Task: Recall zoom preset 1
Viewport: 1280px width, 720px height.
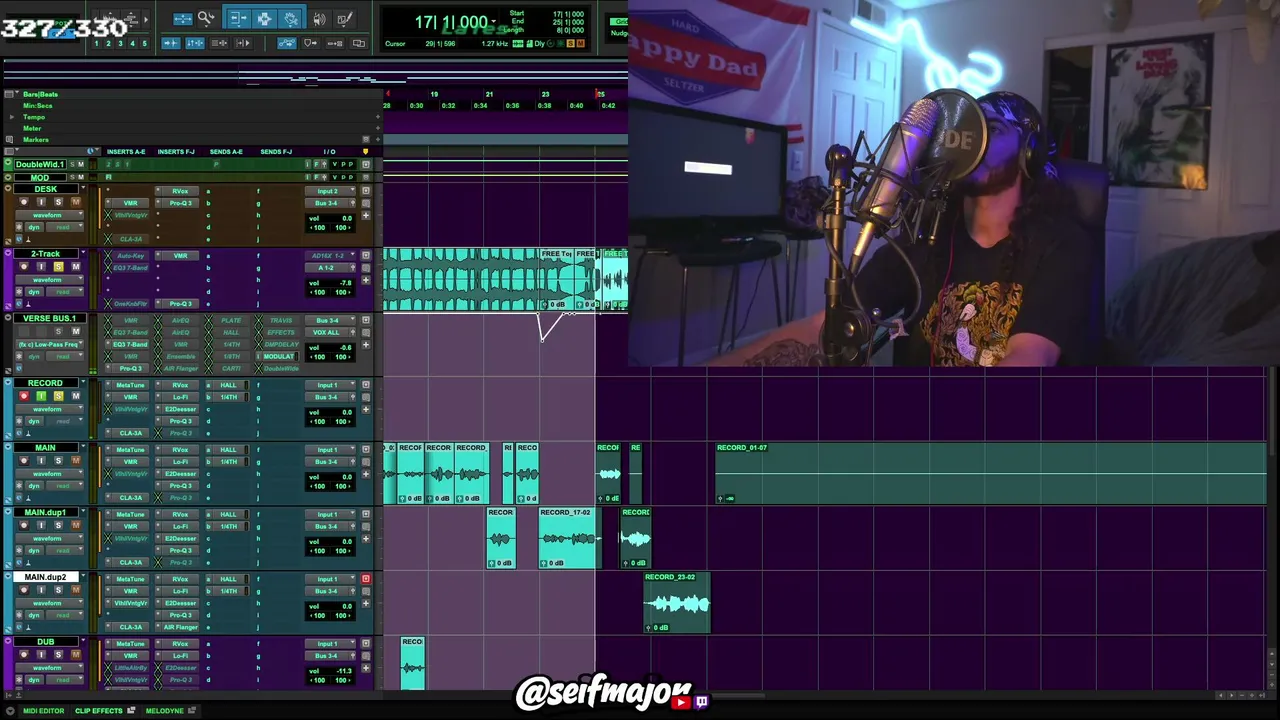Action: [x=96, y=43]
